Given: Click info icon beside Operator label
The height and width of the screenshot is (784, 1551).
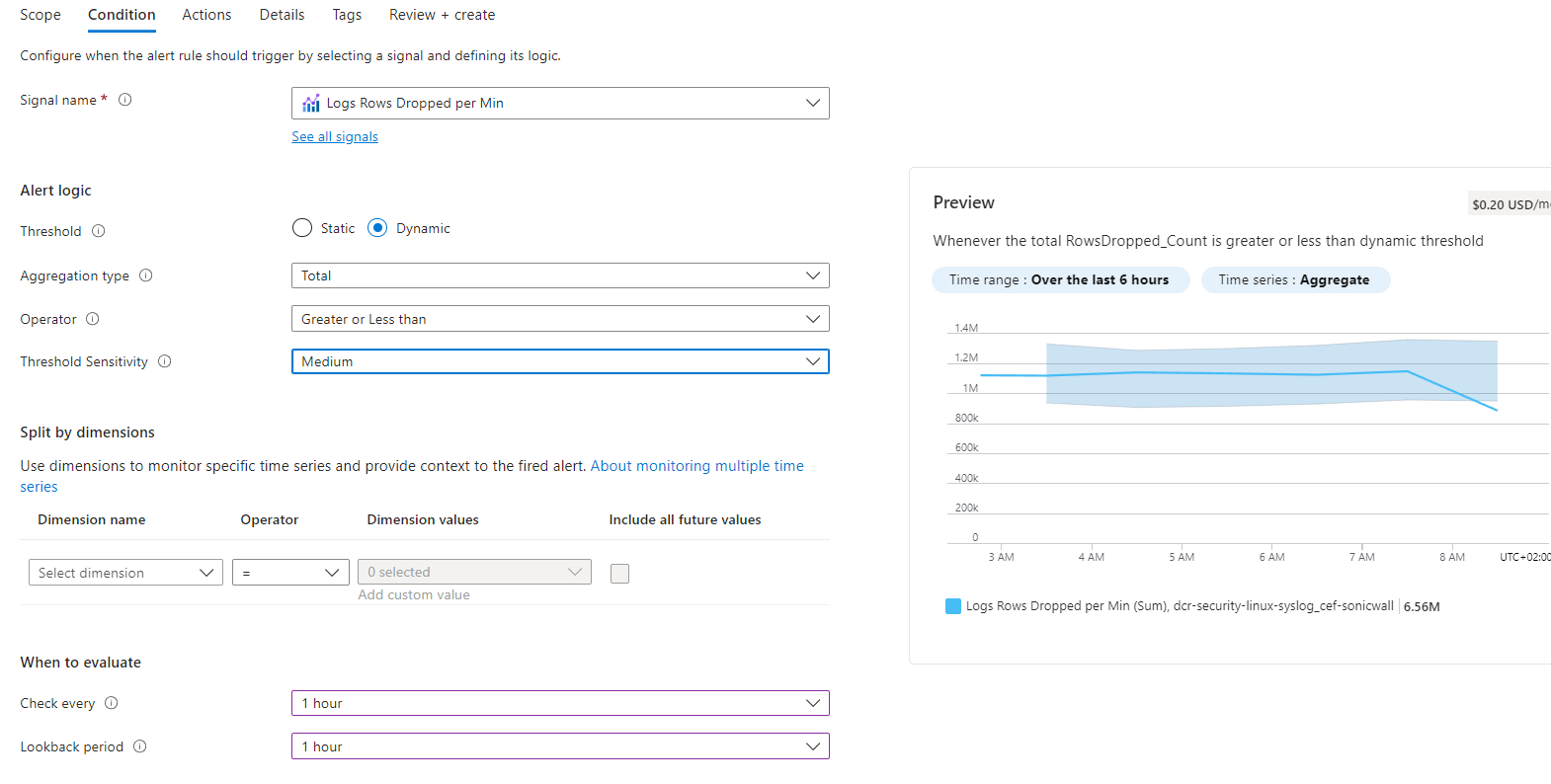Looking at the screenshot, I should (x=93, y=319).
